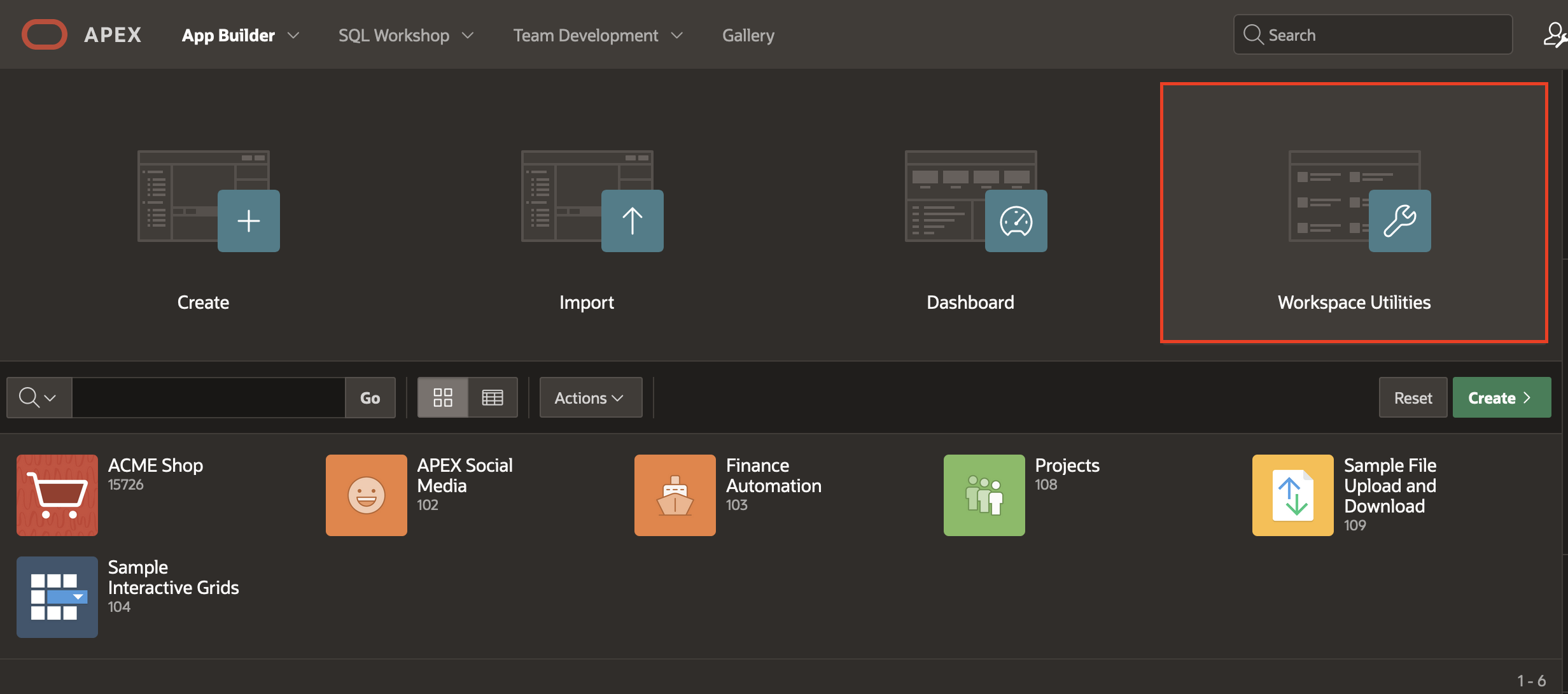Viewport: 1568px width, 694px height.
Task: Open the Create application tile icon
Action: 209,201
